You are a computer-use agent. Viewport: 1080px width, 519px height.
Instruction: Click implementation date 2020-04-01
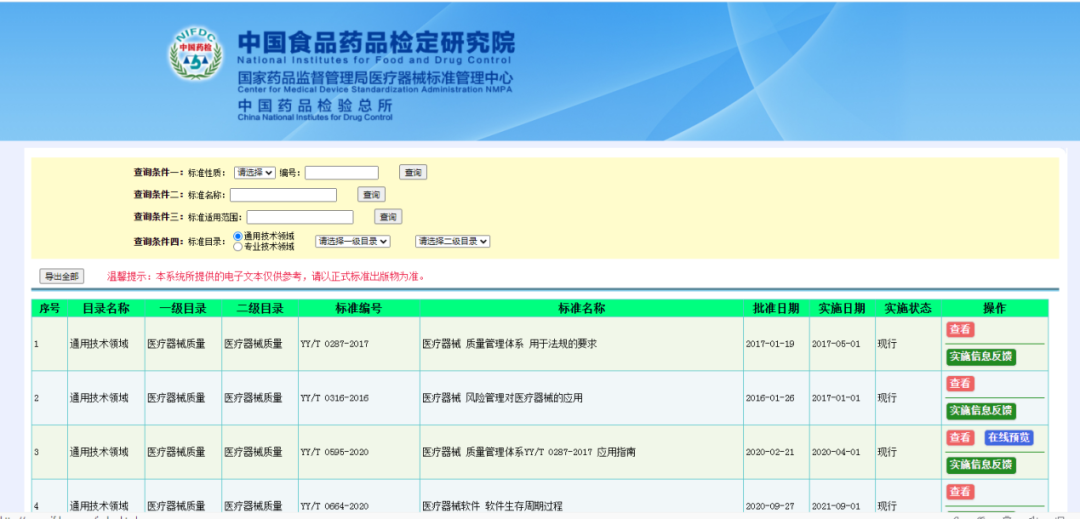pyautogui.click(x=836, y=452)
